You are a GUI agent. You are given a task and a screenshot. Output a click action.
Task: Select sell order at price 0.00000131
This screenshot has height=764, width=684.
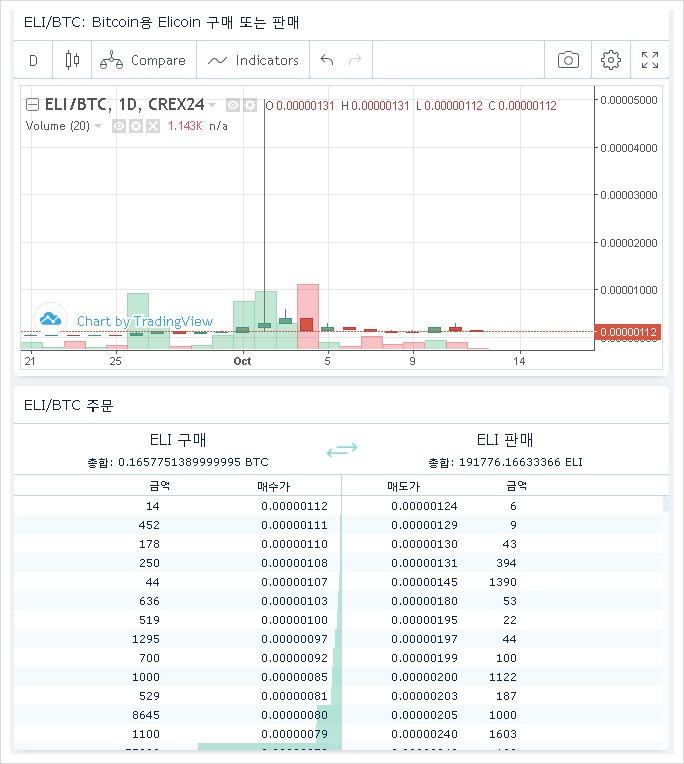(502, 563)
